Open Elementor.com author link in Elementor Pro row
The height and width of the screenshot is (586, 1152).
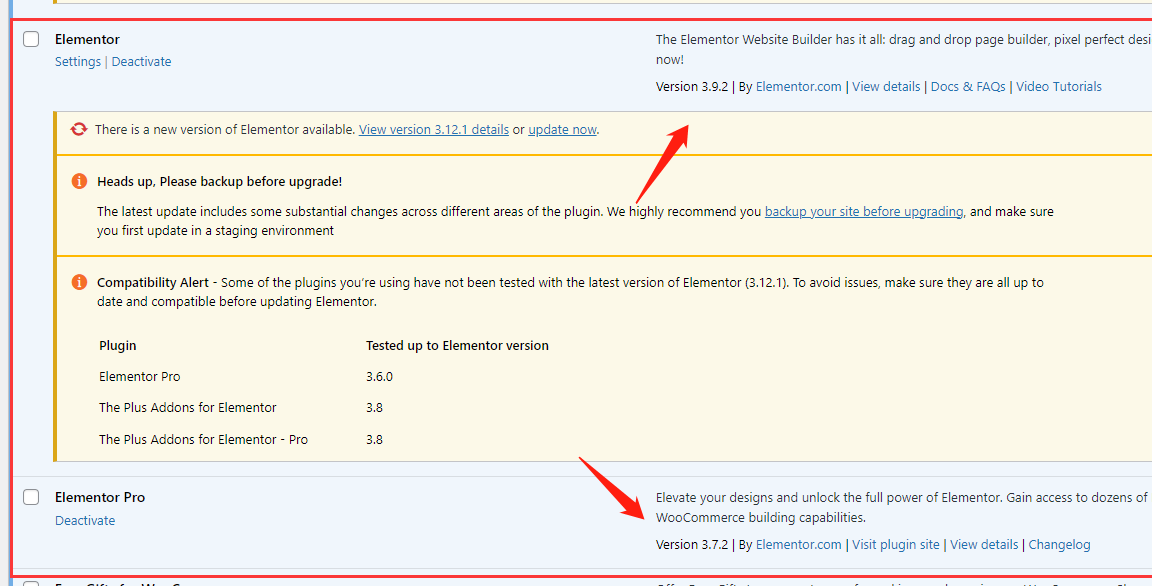799,545
